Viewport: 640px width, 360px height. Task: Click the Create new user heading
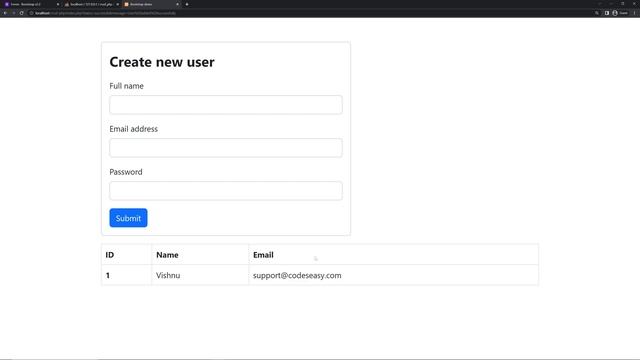pos(162,62)
